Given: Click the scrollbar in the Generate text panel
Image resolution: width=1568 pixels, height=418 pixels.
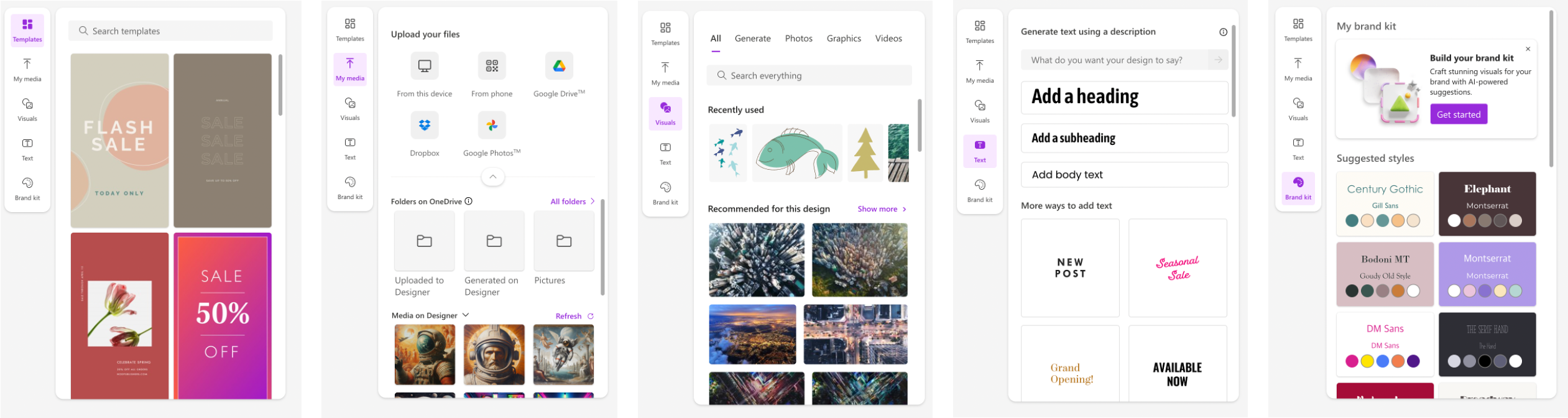Looking at the screenshot, I should [x=1234, y=71].
